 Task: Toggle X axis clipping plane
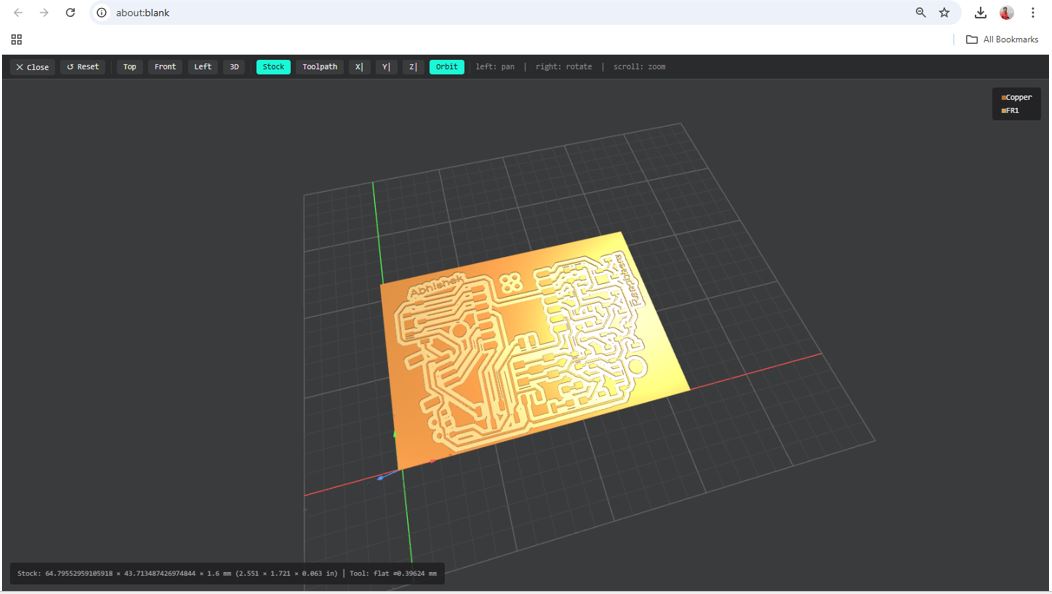click(359, 67)
